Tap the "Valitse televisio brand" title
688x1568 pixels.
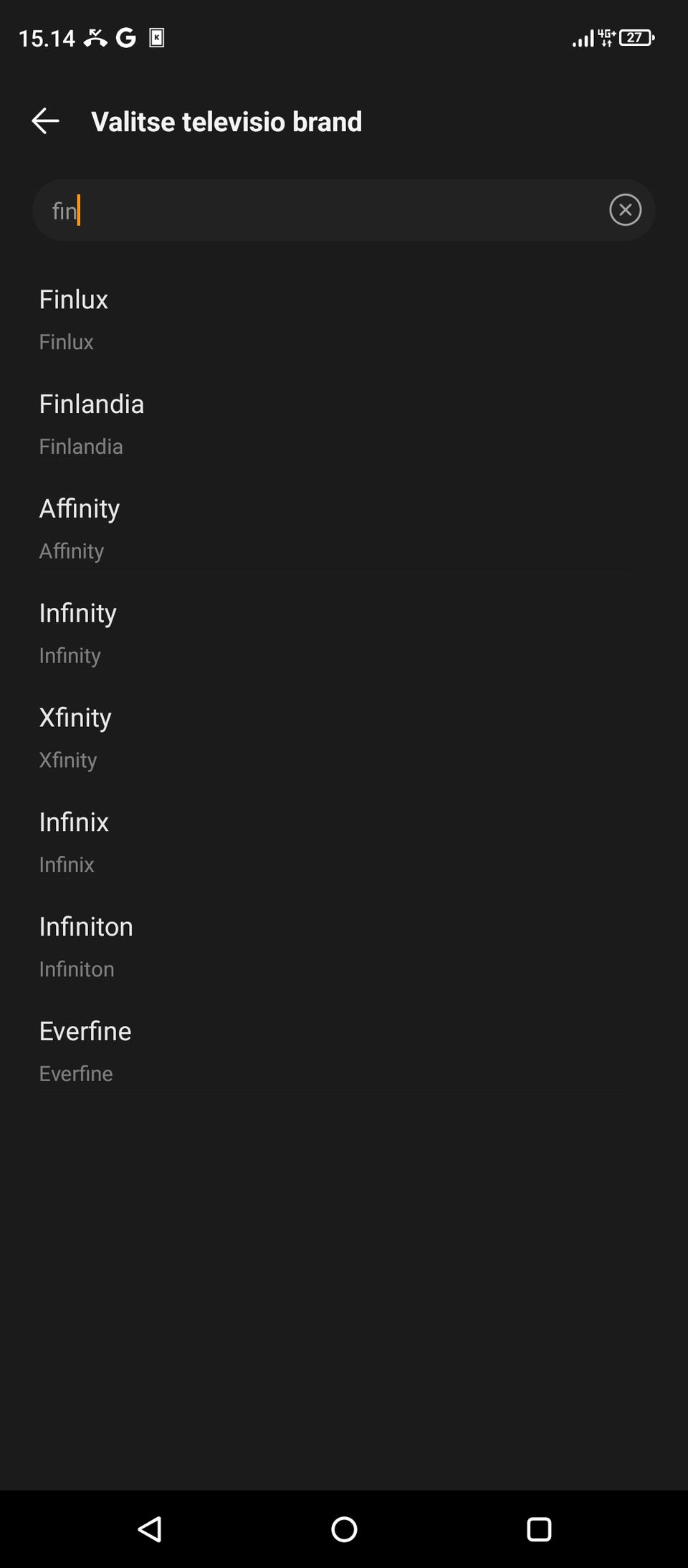coord(226,122)
